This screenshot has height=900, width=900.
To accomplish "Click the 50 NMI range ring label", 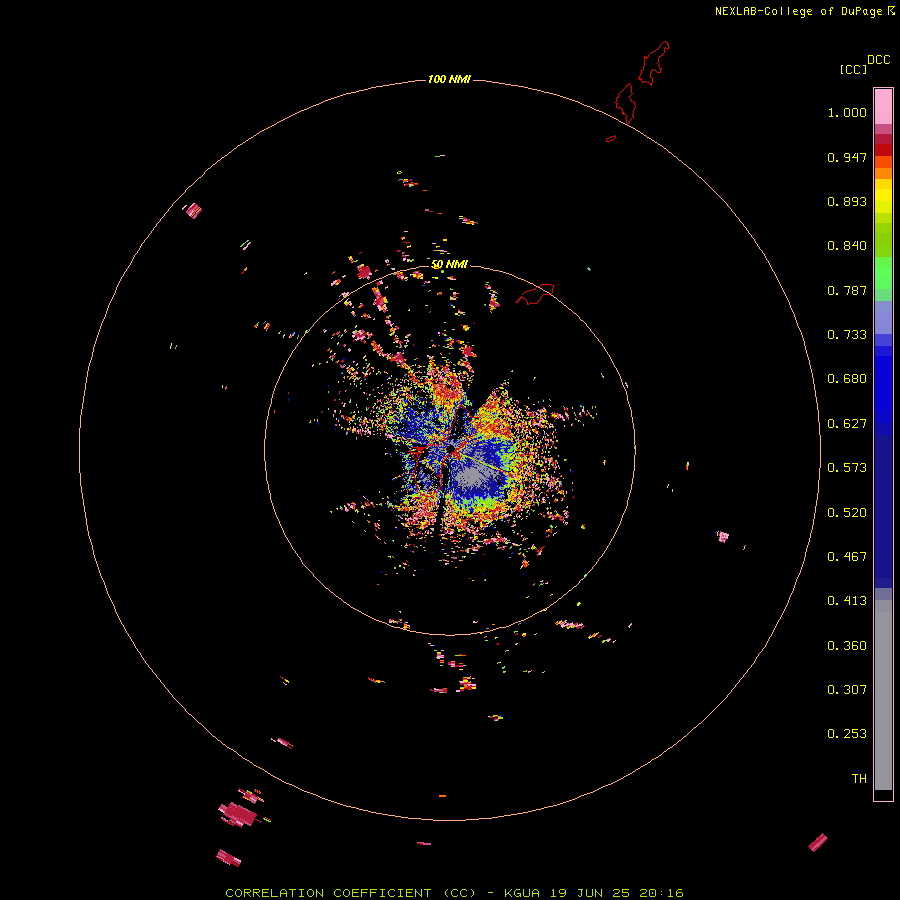I will pos(449,264).
